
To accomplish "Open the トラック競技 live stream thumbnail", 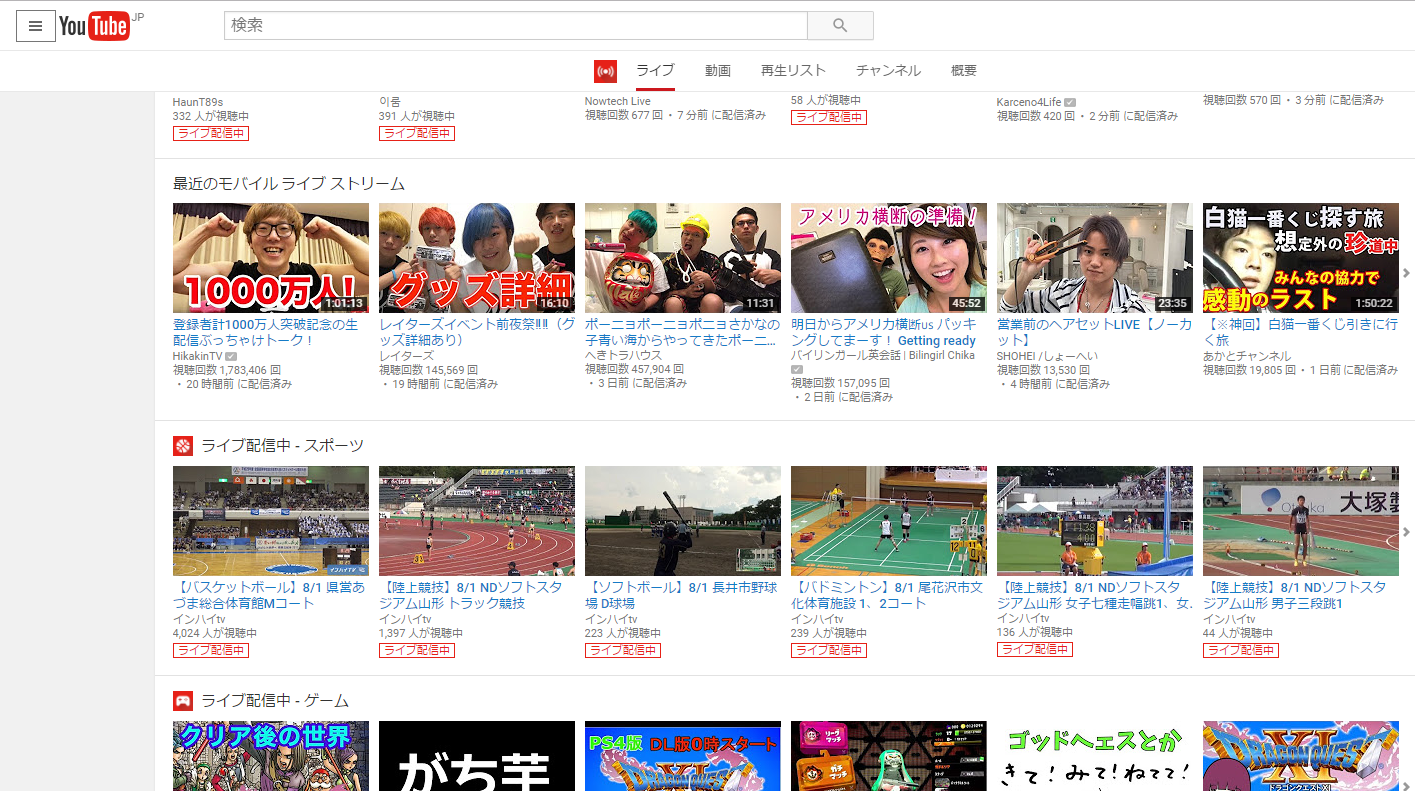I will [477, 521].
